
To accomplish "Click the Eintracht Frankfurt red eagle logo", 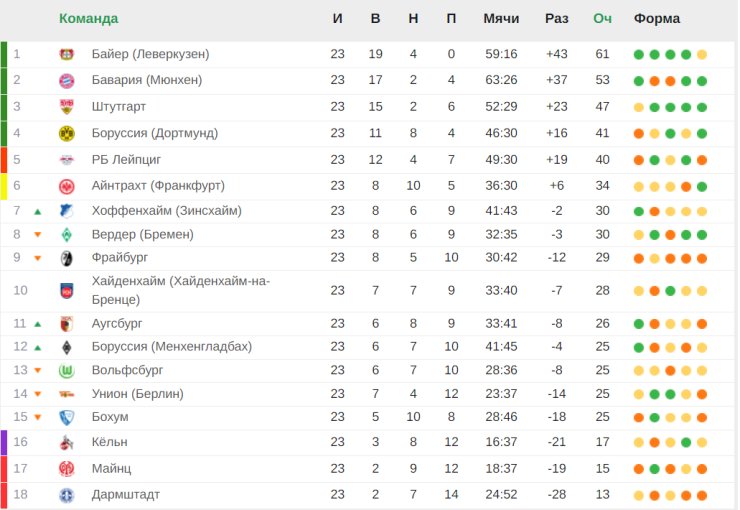I will [x=67, y=186].
